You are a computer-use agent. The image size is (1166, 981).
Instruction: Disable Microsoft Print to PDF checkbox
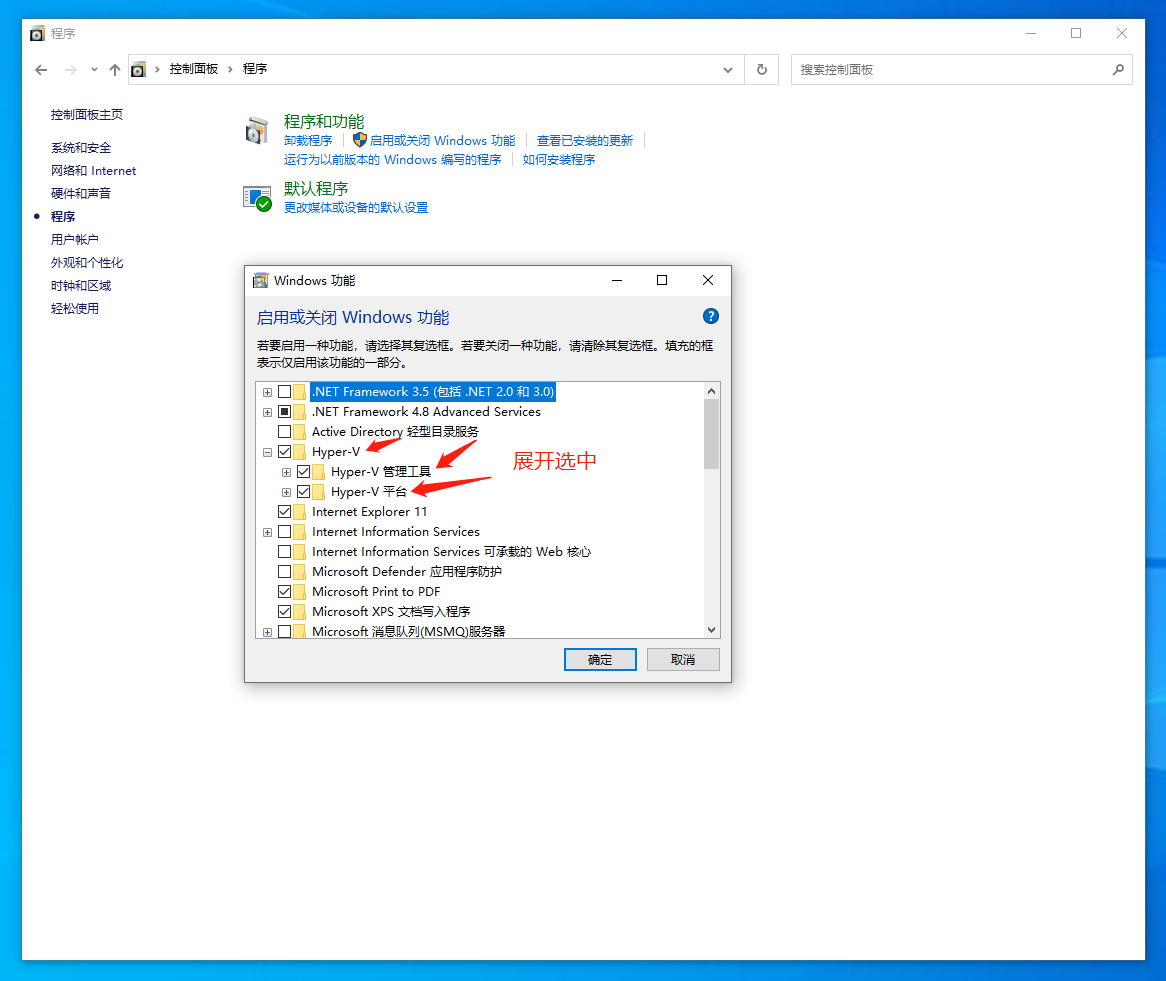click(x=285, y=592)
